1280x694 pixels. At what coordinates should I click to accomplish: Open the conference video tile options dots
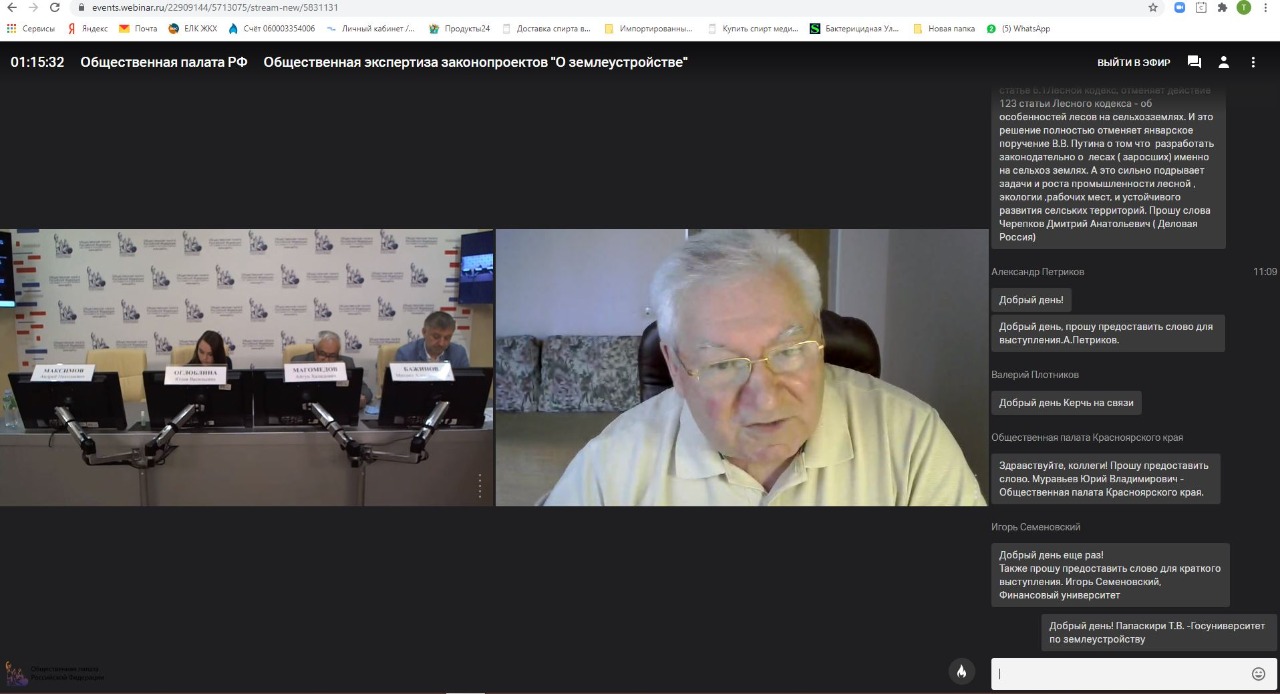480,486
